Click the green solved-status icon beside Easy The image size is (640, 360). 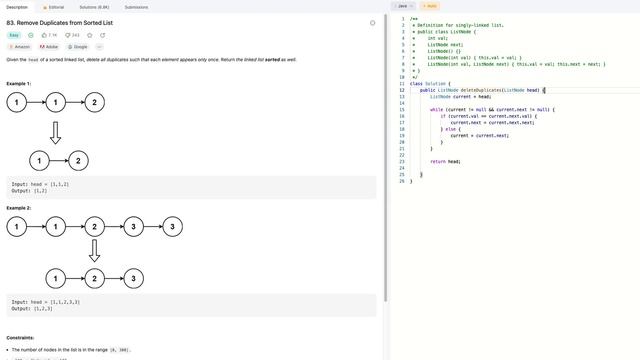[31, 35]
